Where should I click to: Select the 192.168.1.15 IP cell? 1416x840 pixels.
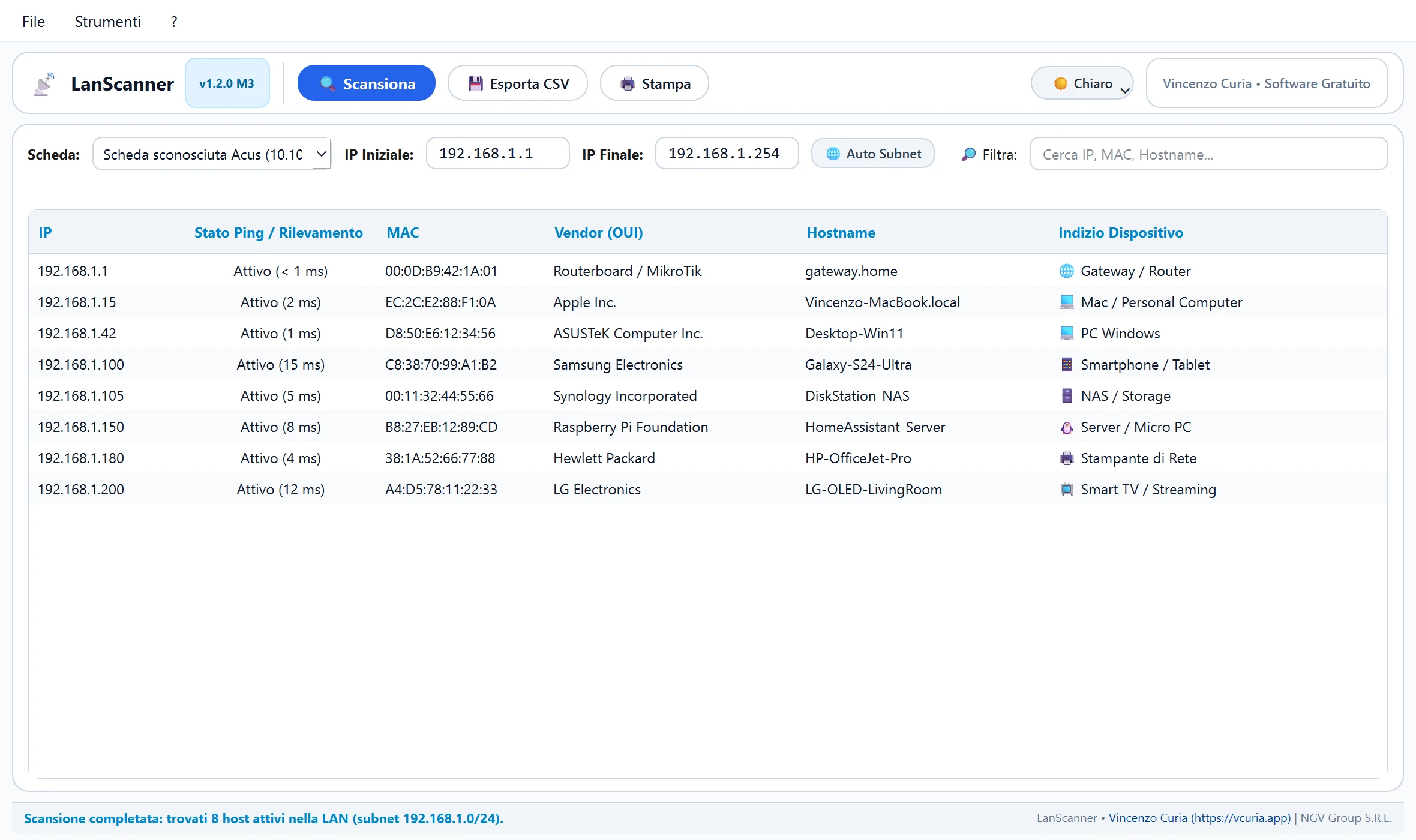(x=77, y=302)
